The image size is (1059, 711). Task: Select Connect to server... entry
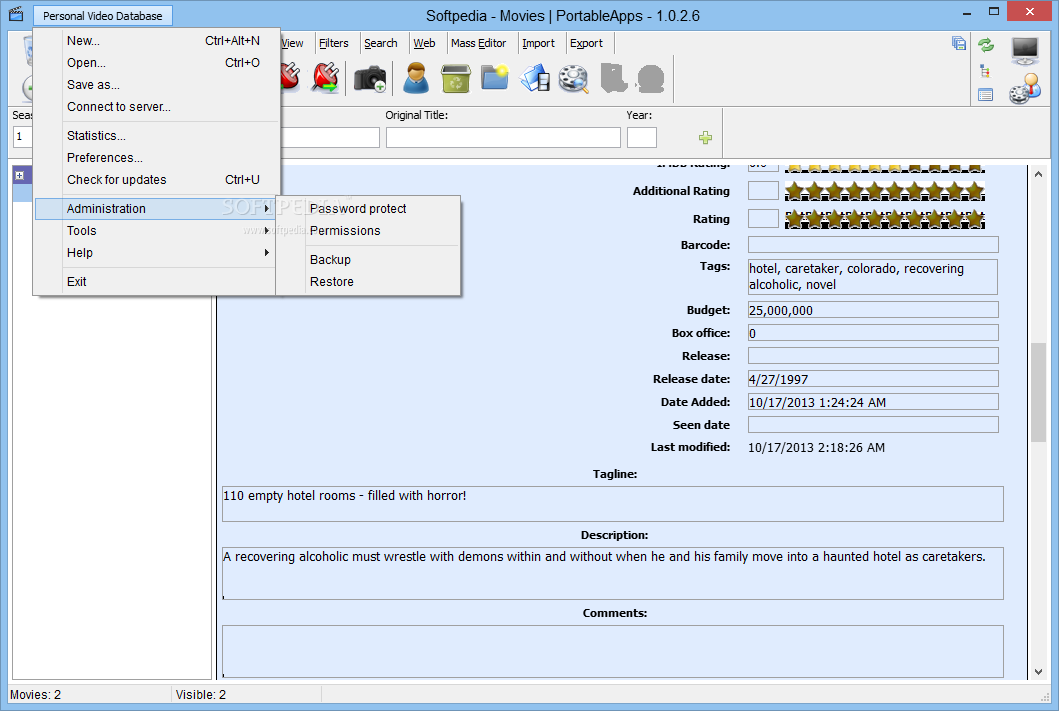pyautogui.click(x=156, y=107)
